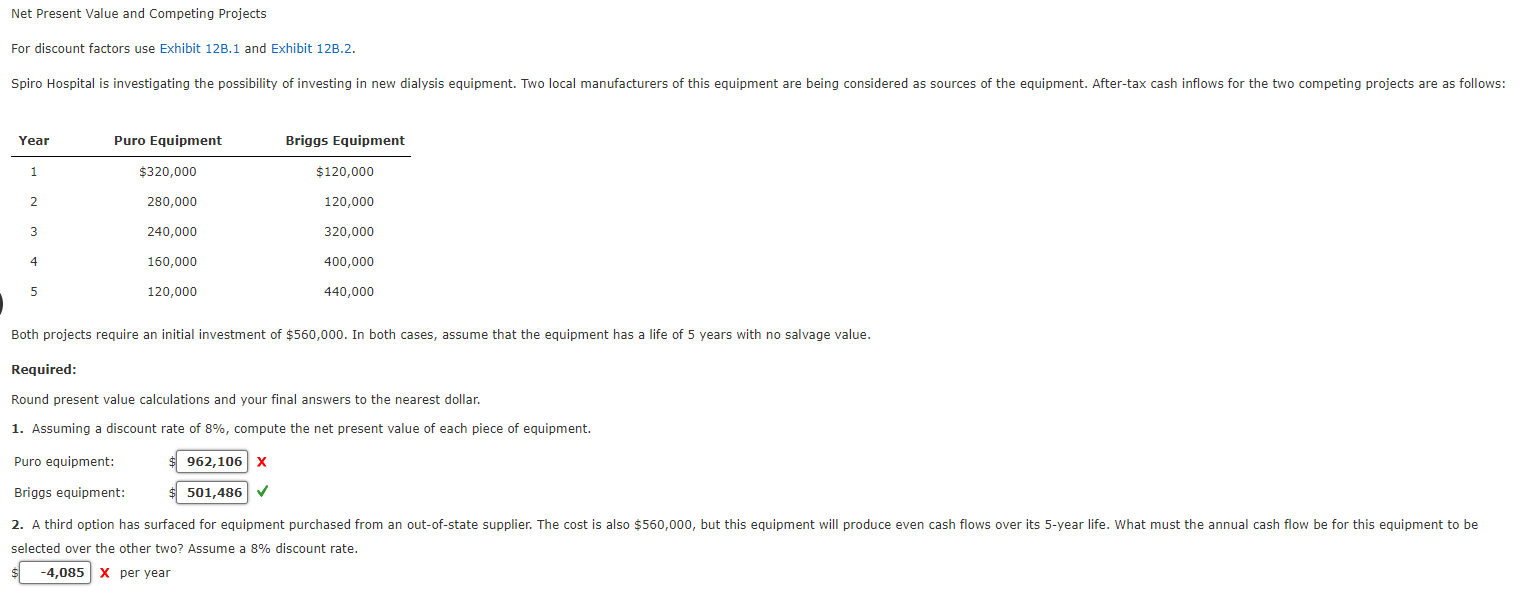Image resolution: width=1520 pixels, height=600 pixels.
Task: Click the dollar sign before the per-year answer box
Action: coord(14,572)
